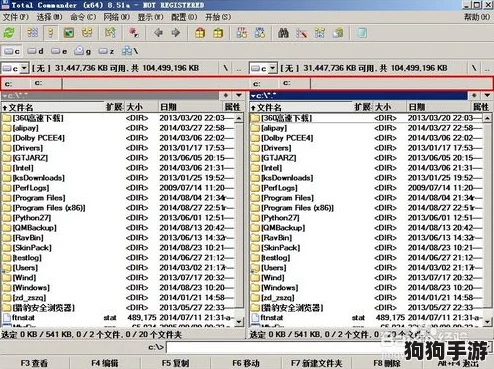The image size is (494, 369).
Task: Open the left panel drive dropdown
Action: click(x=24, y=68)
